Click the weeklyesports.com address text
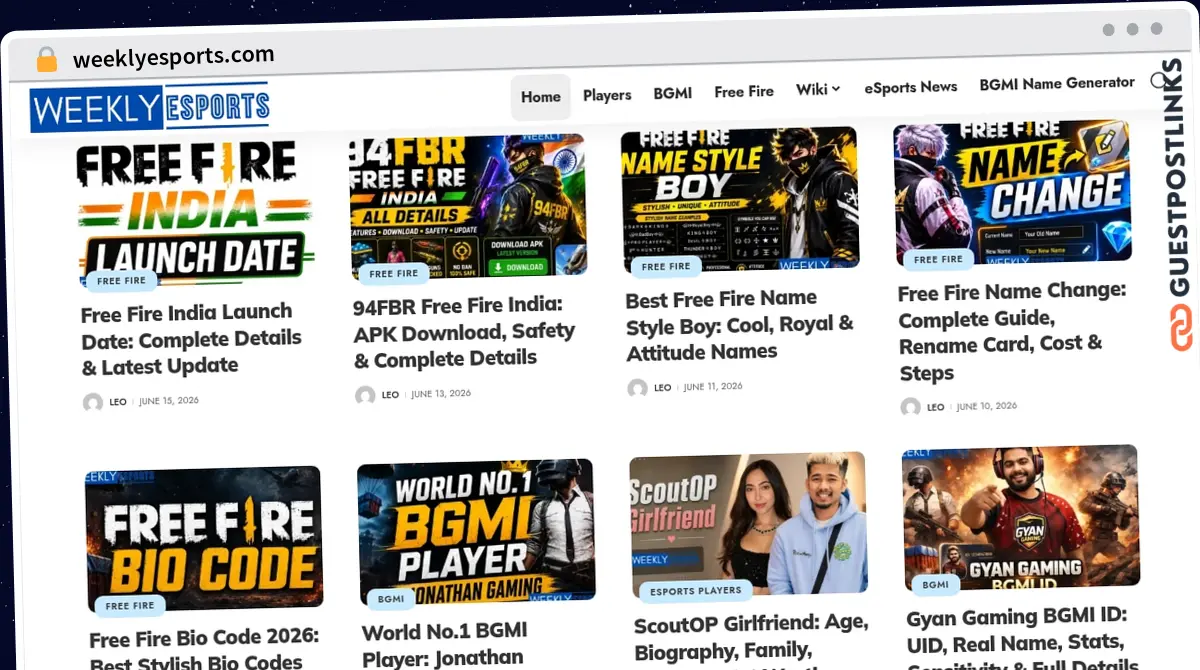The height and width of the screenshot is (670, 1200). [x=173, y=57]
